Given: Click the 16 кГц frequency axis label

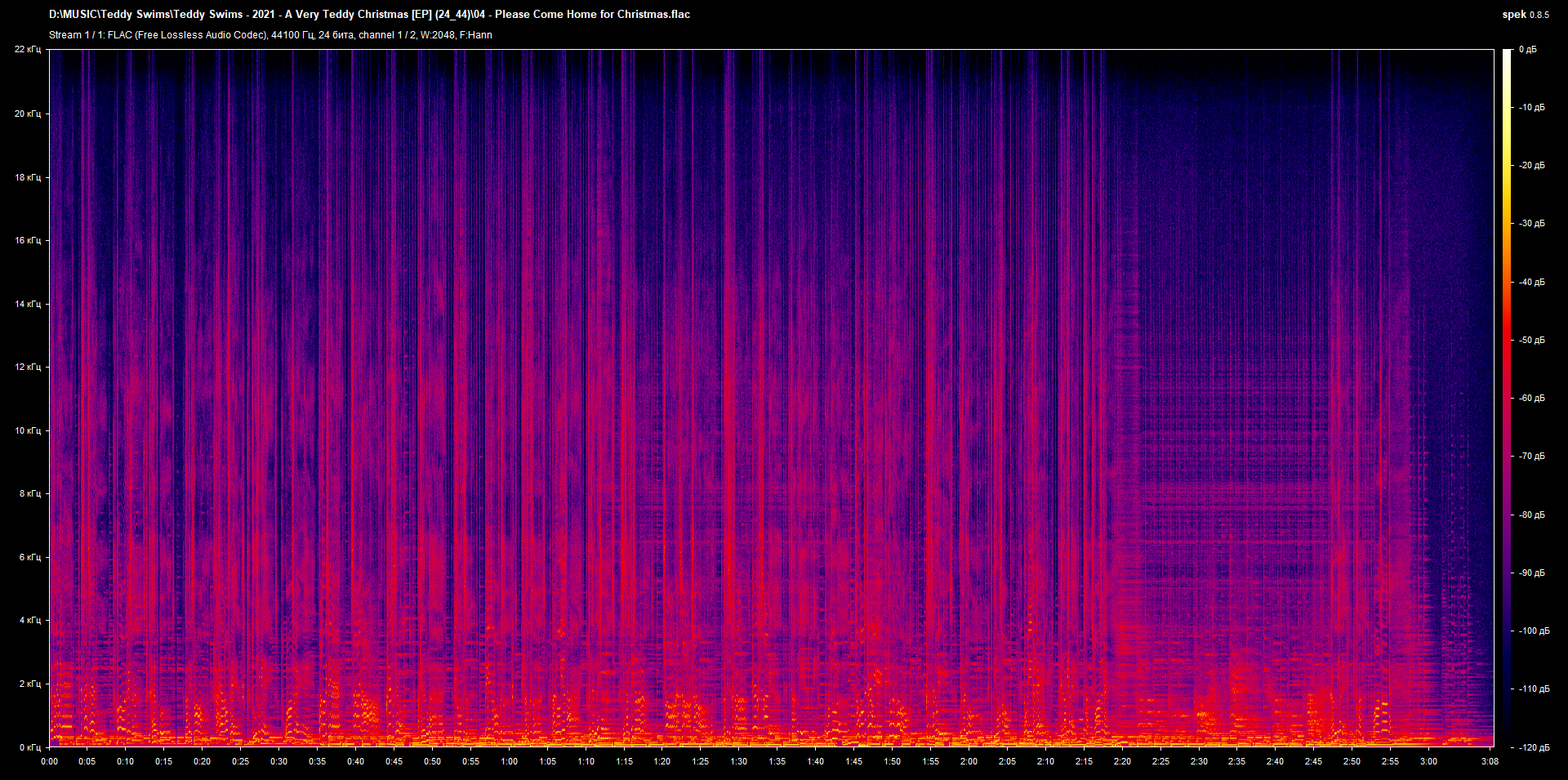Looking at the screenshot, I should (28, 240).
